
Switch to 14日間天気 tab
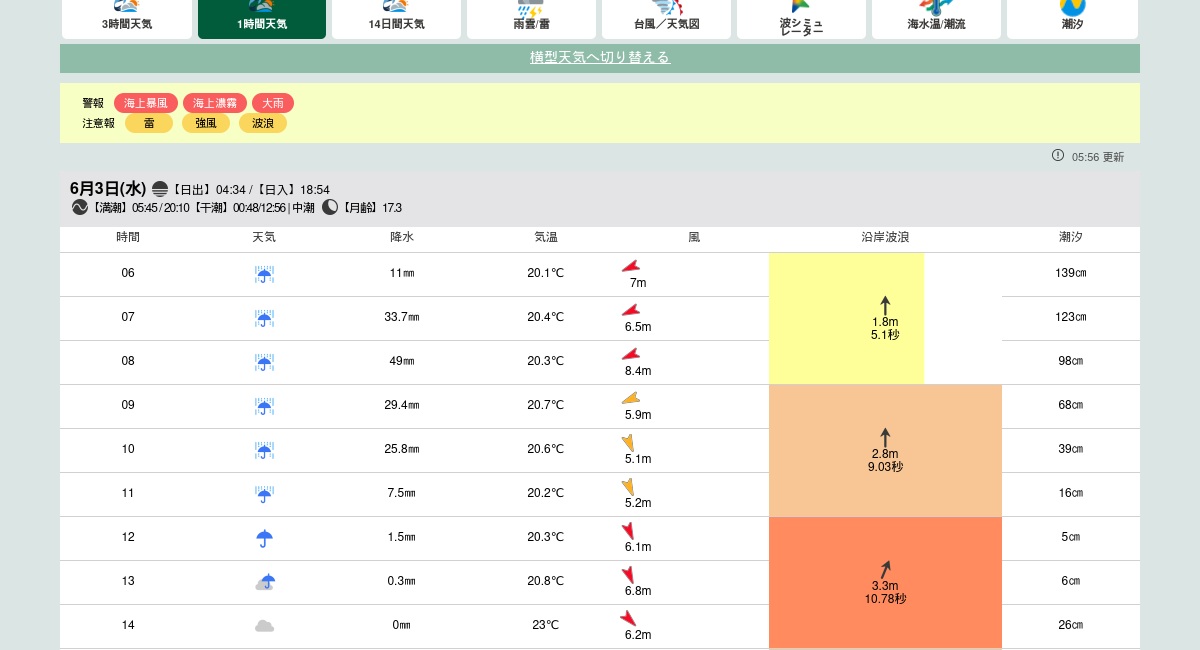396,19
